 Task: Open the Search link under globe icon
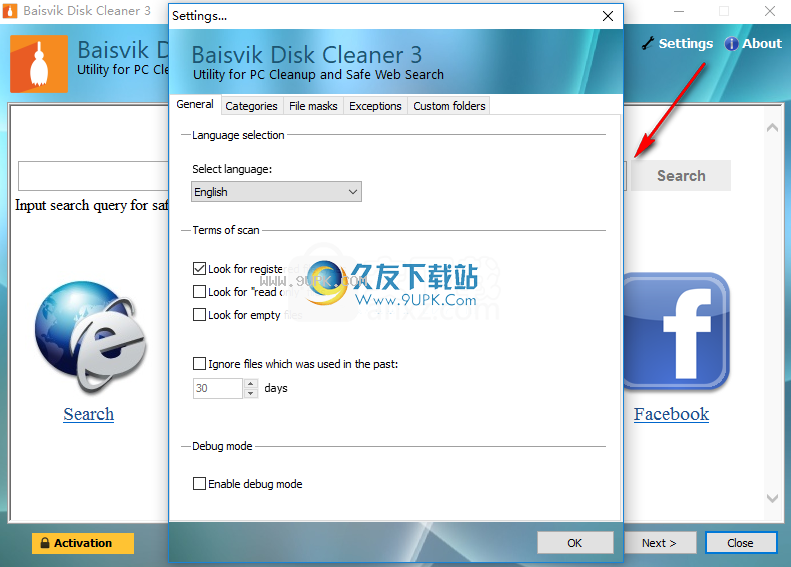[x=89, y=414]
